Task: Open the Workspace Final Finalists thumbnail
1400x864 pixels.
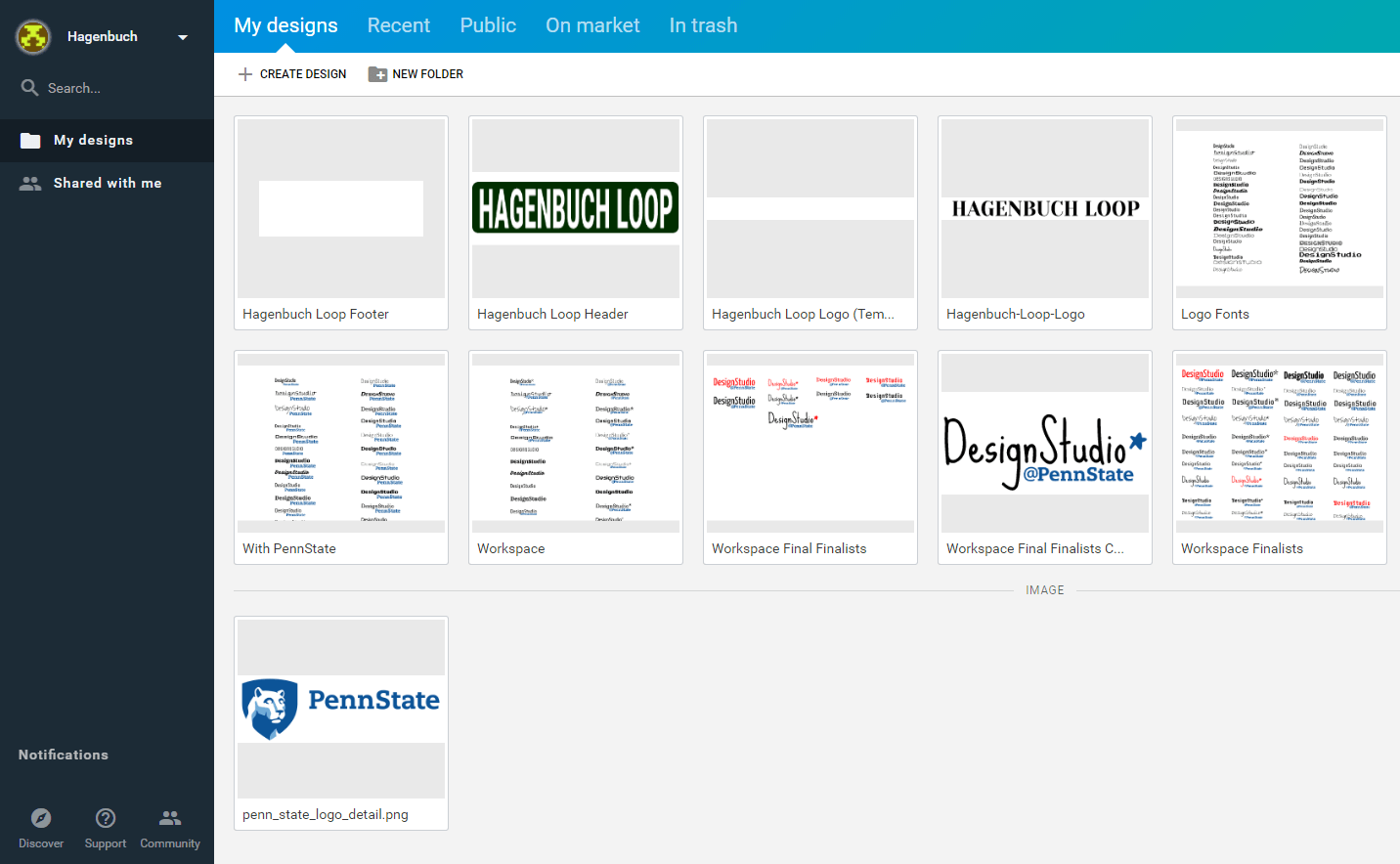Action: 810,443
